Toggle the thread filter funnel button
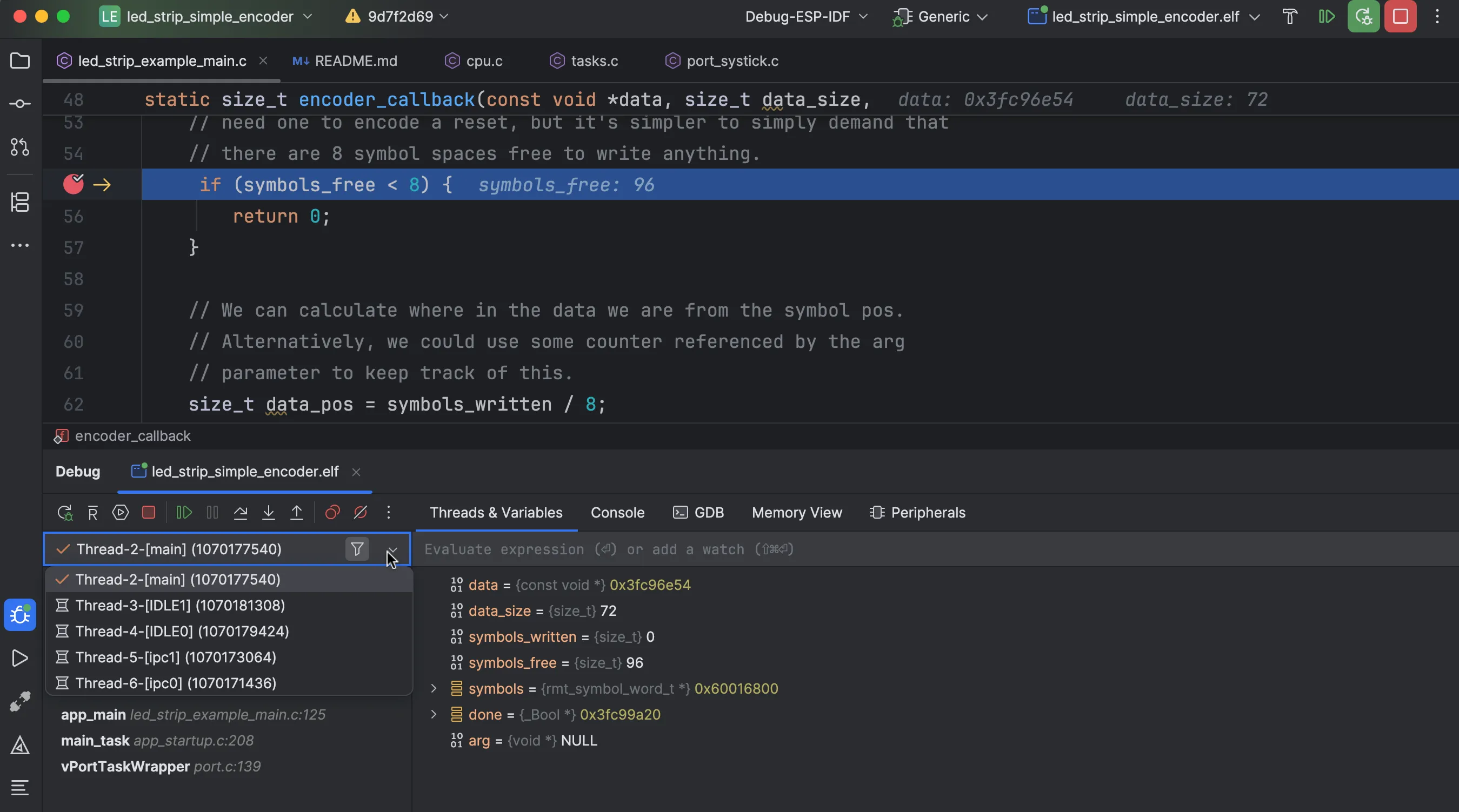Viewport: 1459px width, 812px height. point(357,549)
